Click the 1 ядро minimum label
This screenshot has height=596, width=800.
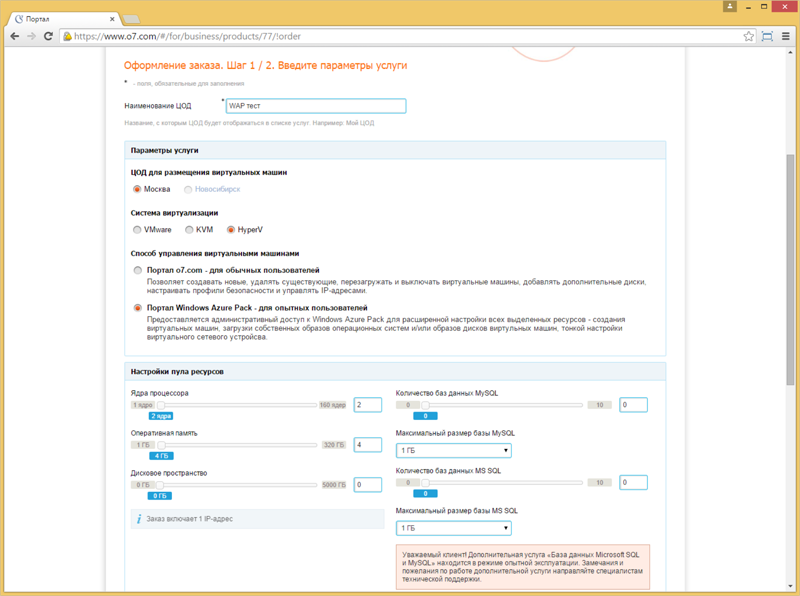[x=143, y=405]
